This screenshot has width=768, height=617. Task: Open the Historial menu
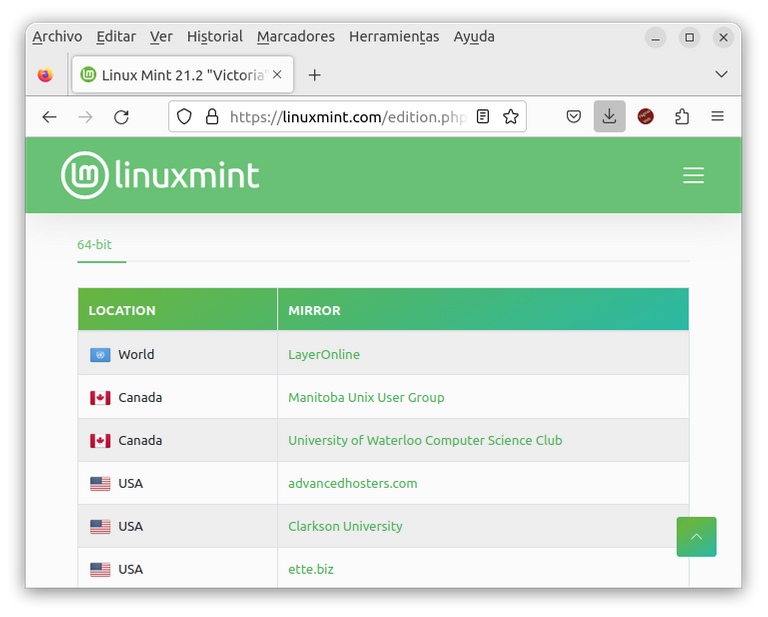tap(215, 37)
